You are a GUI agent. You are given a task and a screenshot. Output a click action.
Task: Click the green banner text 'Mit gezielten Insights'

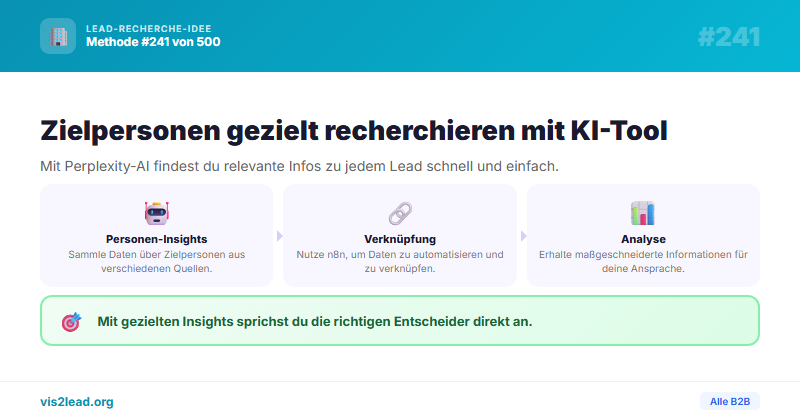pyautogui.click(x=315, y=322)
